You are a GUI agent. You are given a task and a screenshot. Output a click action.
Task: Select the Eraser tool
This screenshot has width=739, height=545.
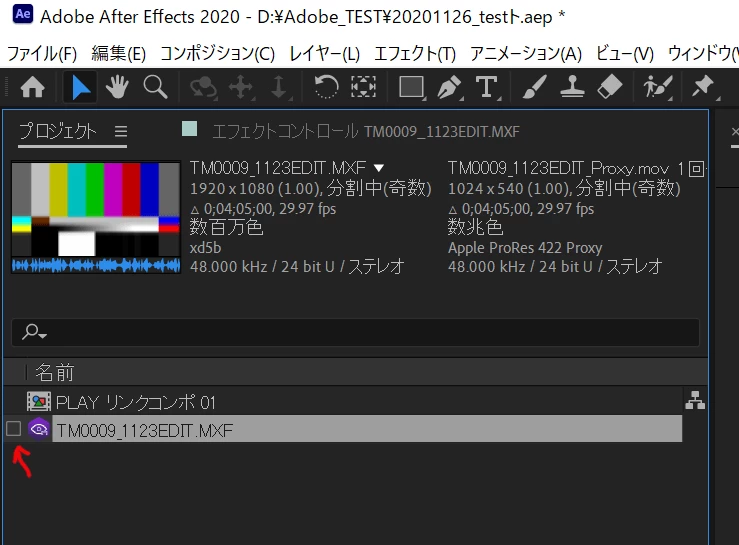click(610, 87)
